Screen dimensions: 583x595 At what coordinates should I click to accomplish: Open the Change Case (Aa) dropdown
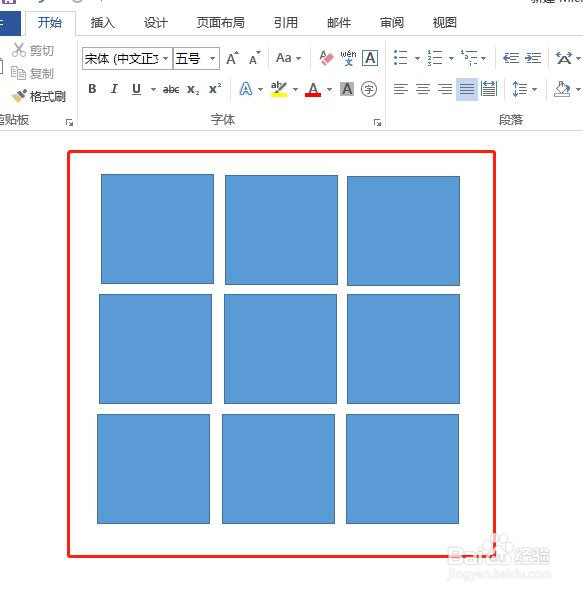288,58
